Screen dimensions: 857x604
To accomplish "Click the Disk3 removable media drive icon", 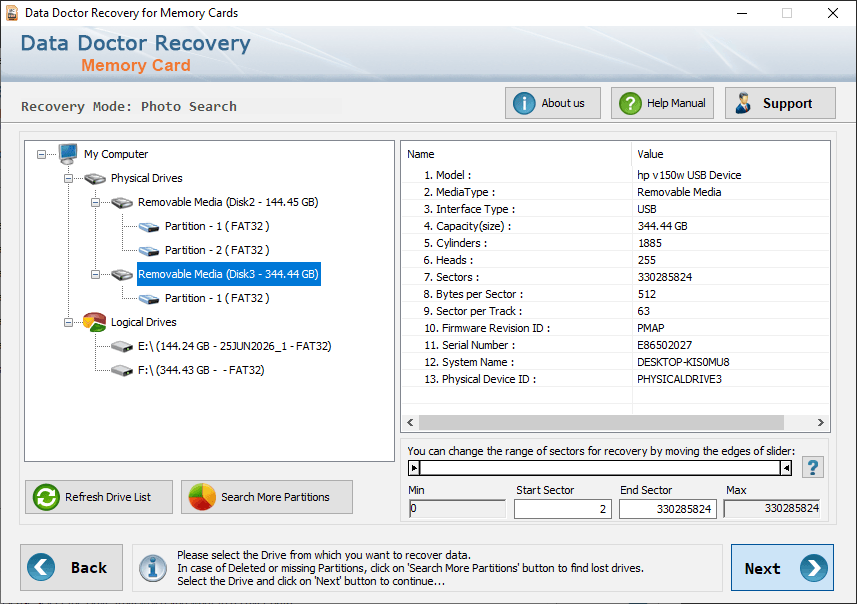I will pyautogui.click(x=122, y=274).
